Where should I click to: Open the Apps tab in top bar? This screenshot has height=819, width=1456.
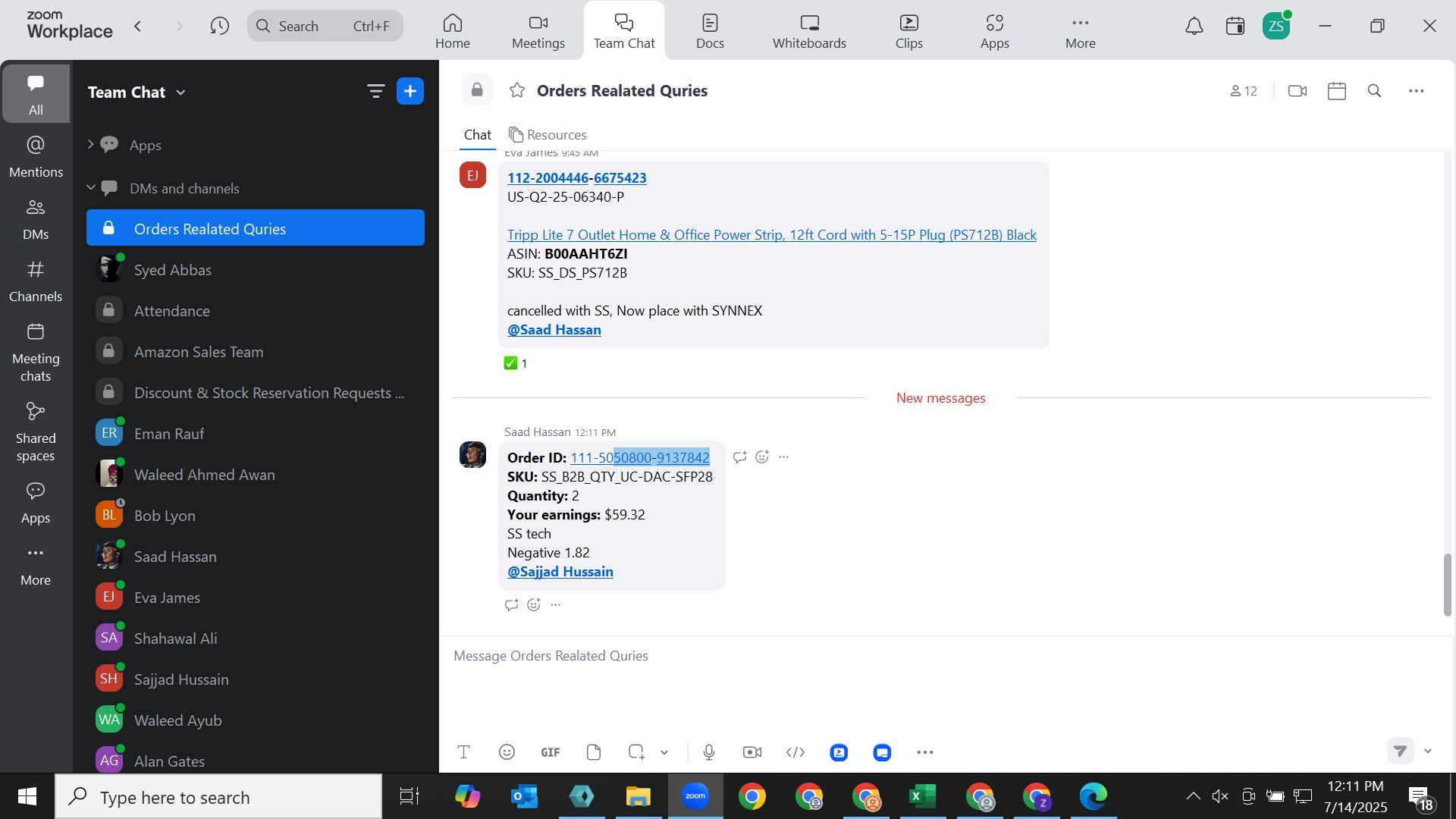995,31
